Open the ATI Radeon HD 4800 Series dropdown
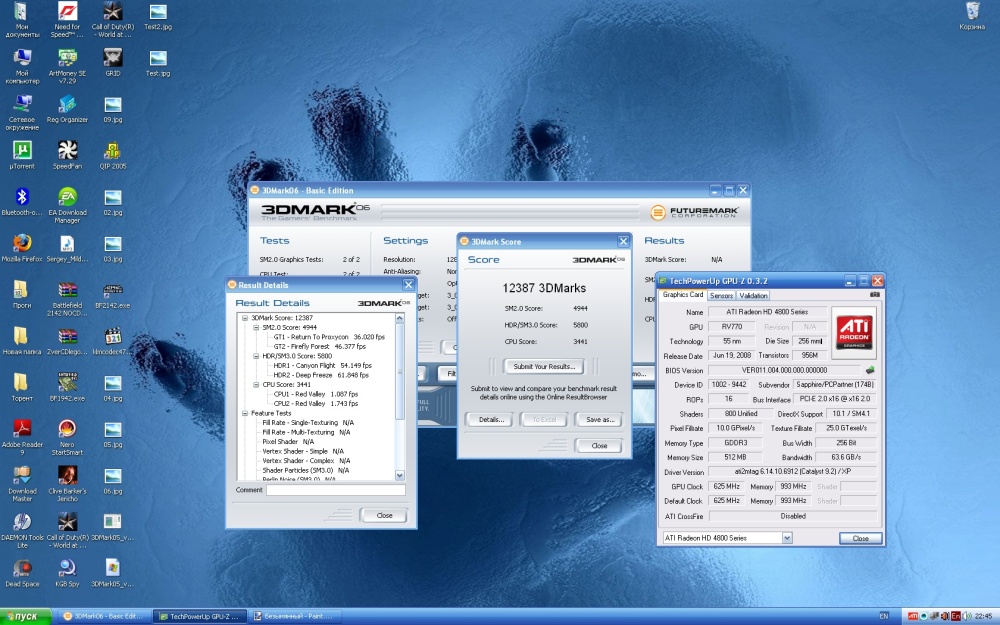 coord(787,538)
